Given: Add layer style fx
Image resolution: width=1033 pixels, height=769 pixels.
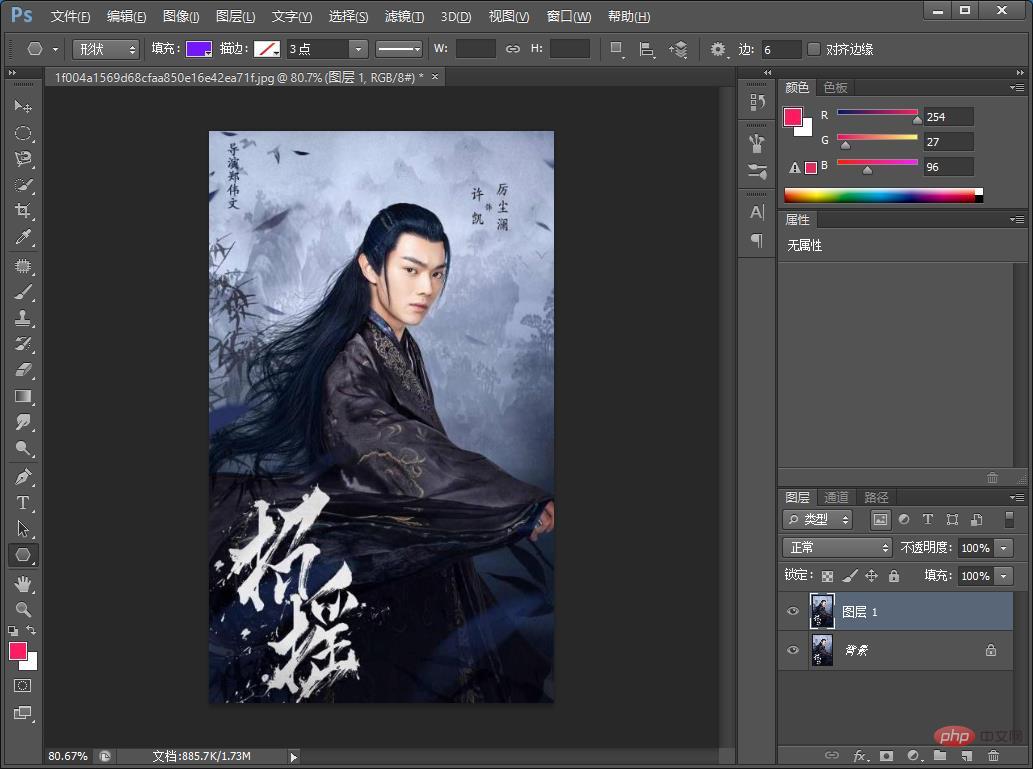Looking at the screenshot, I should [x=860, y=756].
